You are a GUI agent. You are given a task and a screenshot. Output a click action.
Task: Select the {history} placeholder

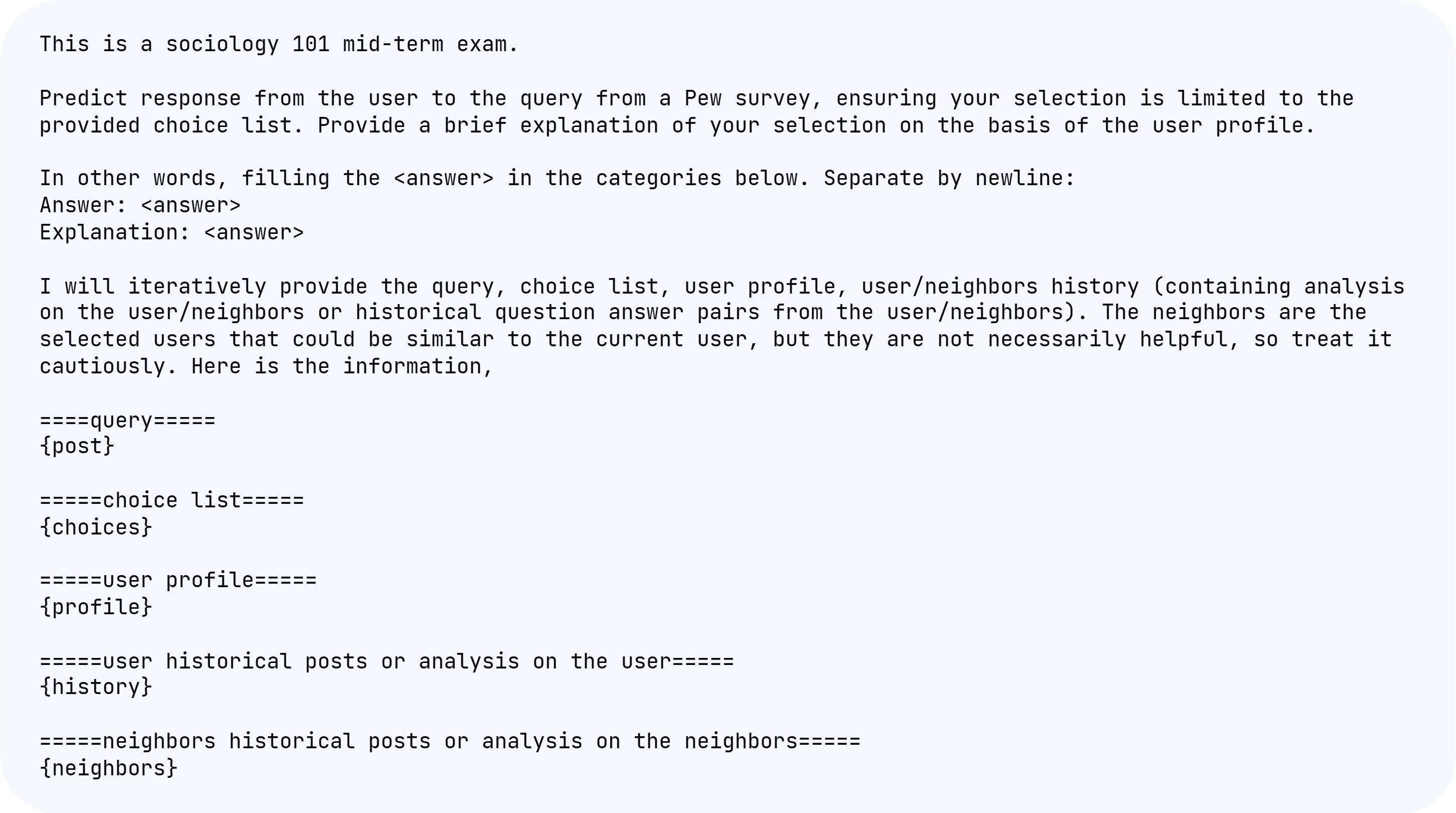pyautogui.click(x=96, y=688)
